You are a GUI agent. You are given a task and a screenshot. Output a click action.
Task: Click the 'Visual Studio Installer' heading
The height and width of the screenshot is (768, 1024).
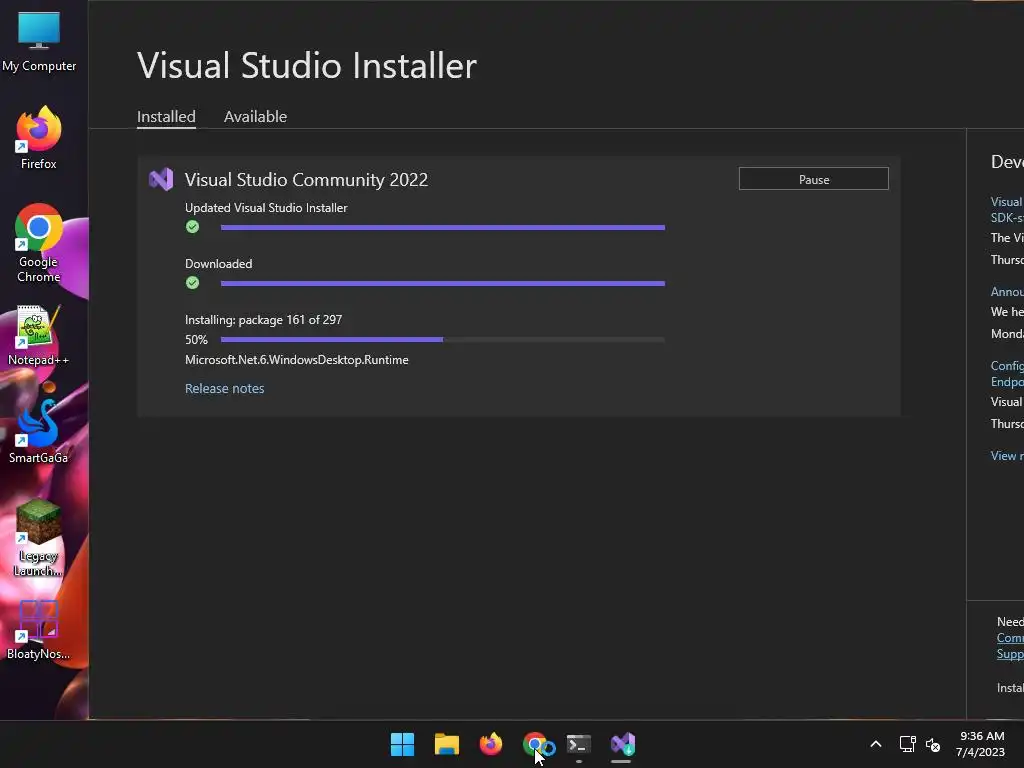[307, 65]
